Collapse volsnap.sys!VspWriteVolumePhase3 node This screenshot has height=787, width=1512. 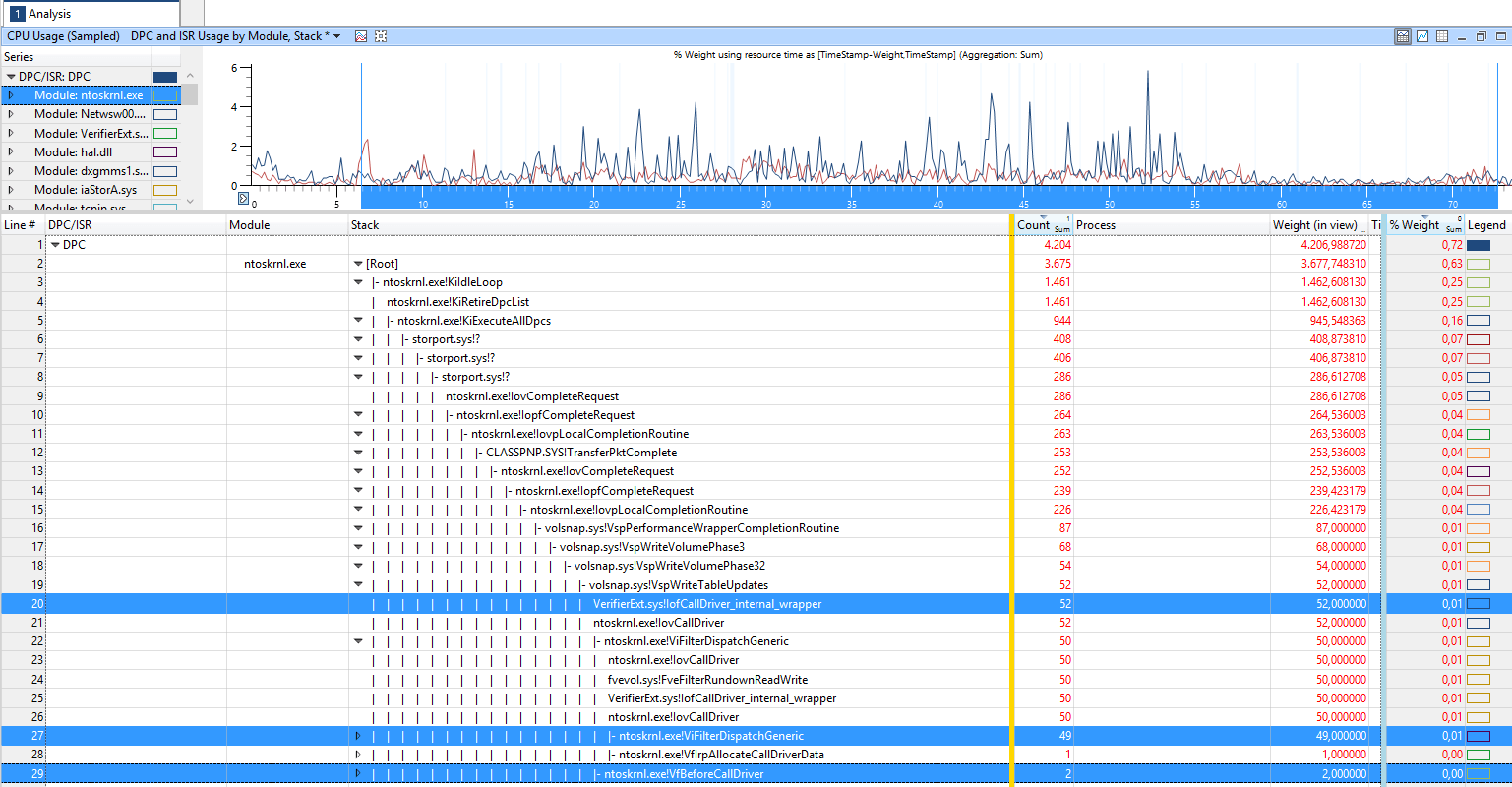[358, 547]
